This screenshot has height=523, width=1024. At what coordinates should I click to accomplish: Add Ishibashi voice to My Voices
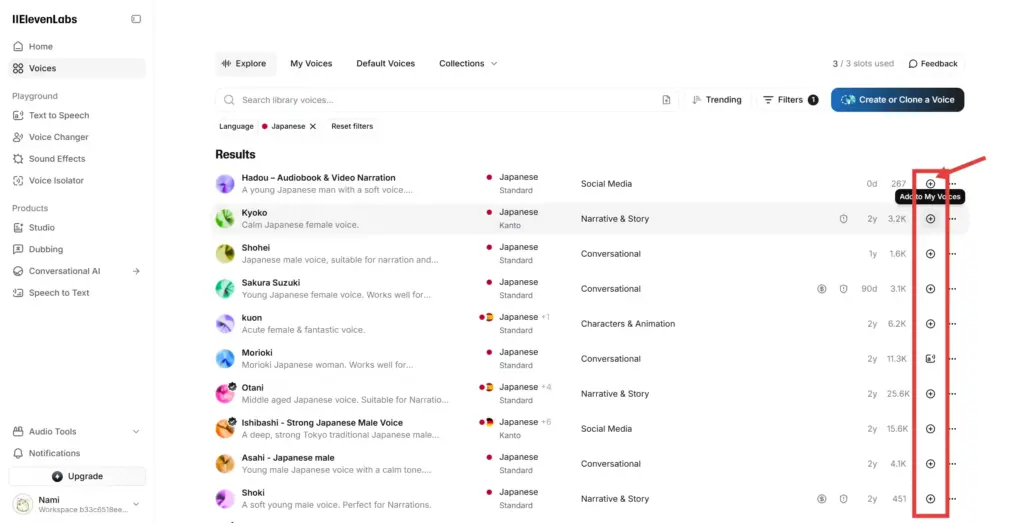click(x=930, y=429)
